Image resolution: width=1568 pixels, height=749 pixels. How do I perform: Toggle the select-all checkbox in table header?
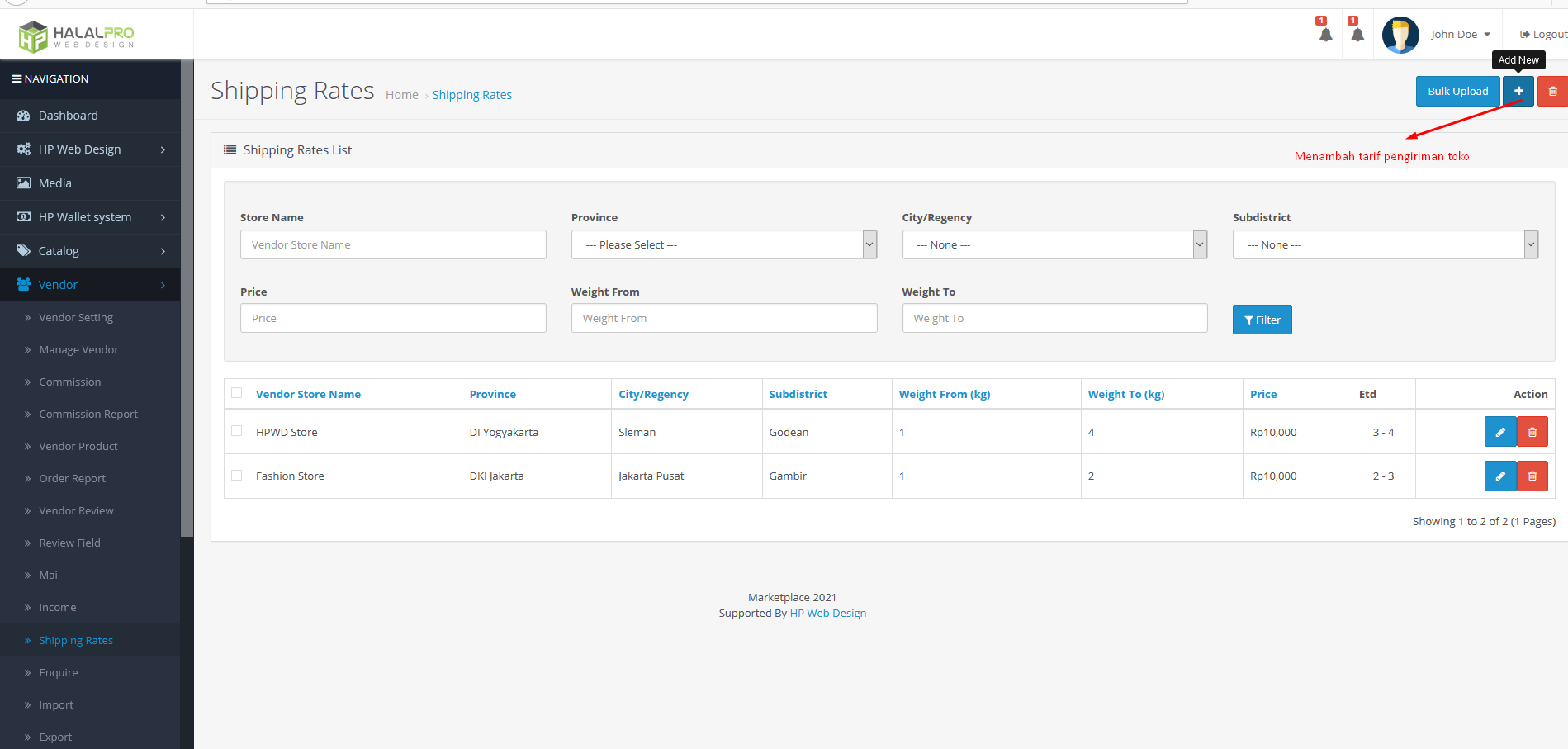click(237, 393)
